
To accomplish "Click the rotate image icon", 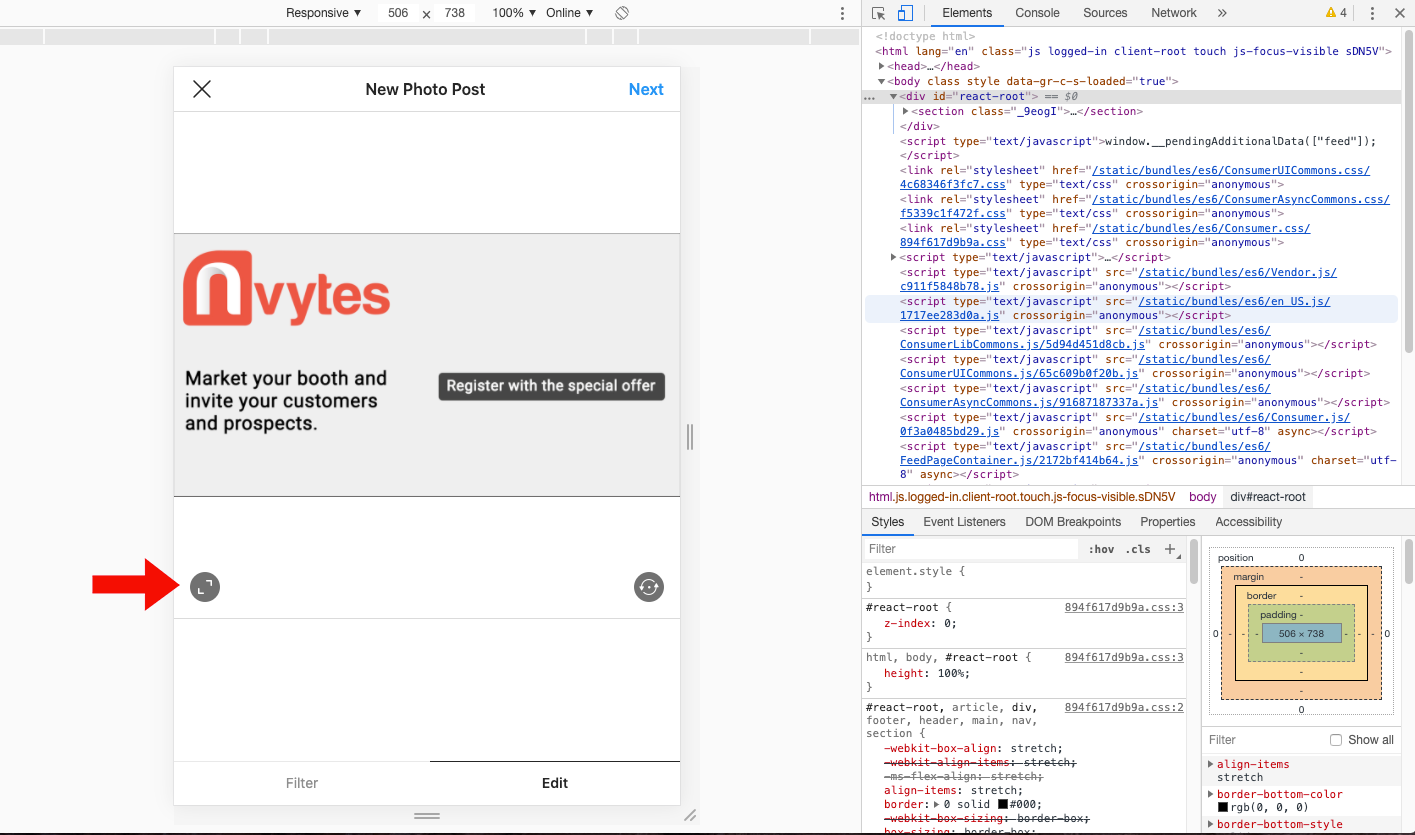I will click(649, 587).
